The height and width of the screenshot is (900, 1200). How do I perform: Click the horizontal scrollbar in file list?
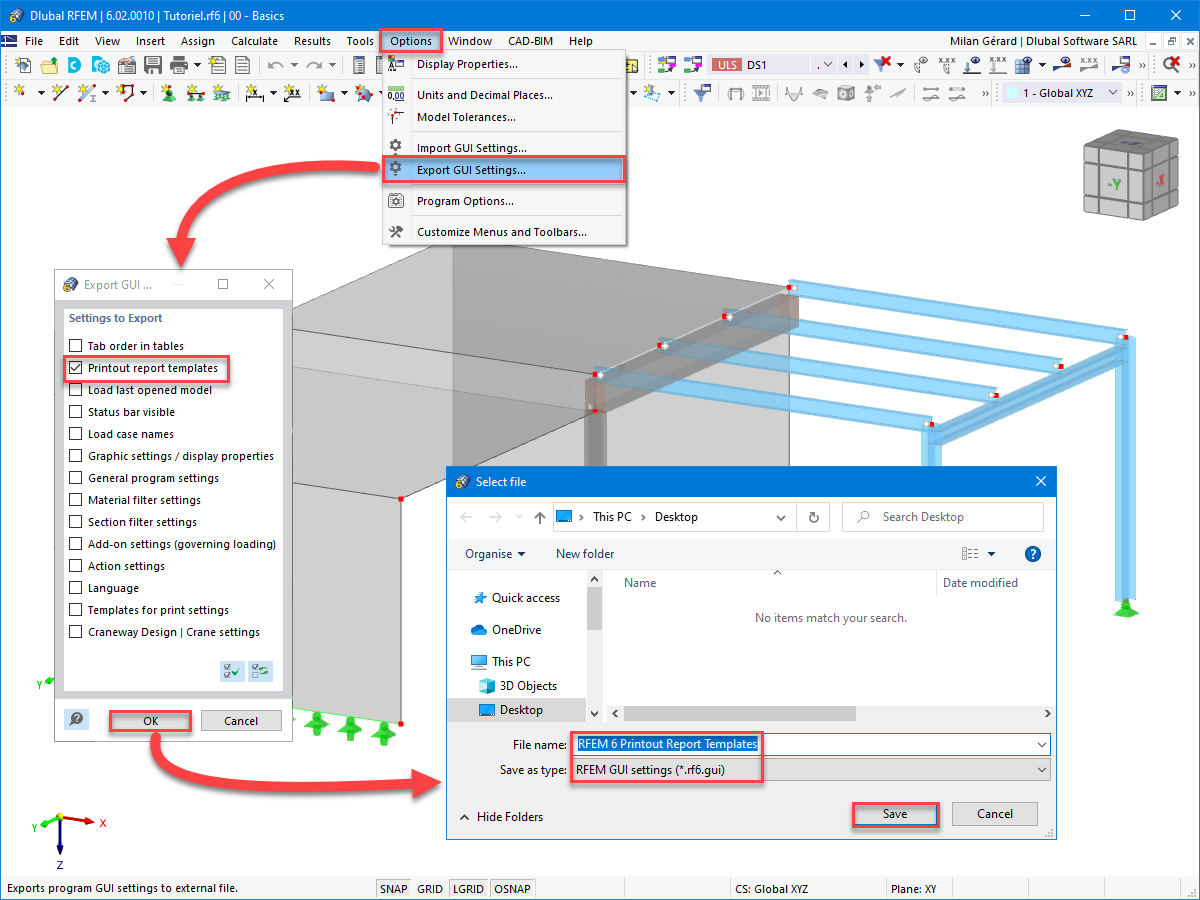(x=740, y=714)
